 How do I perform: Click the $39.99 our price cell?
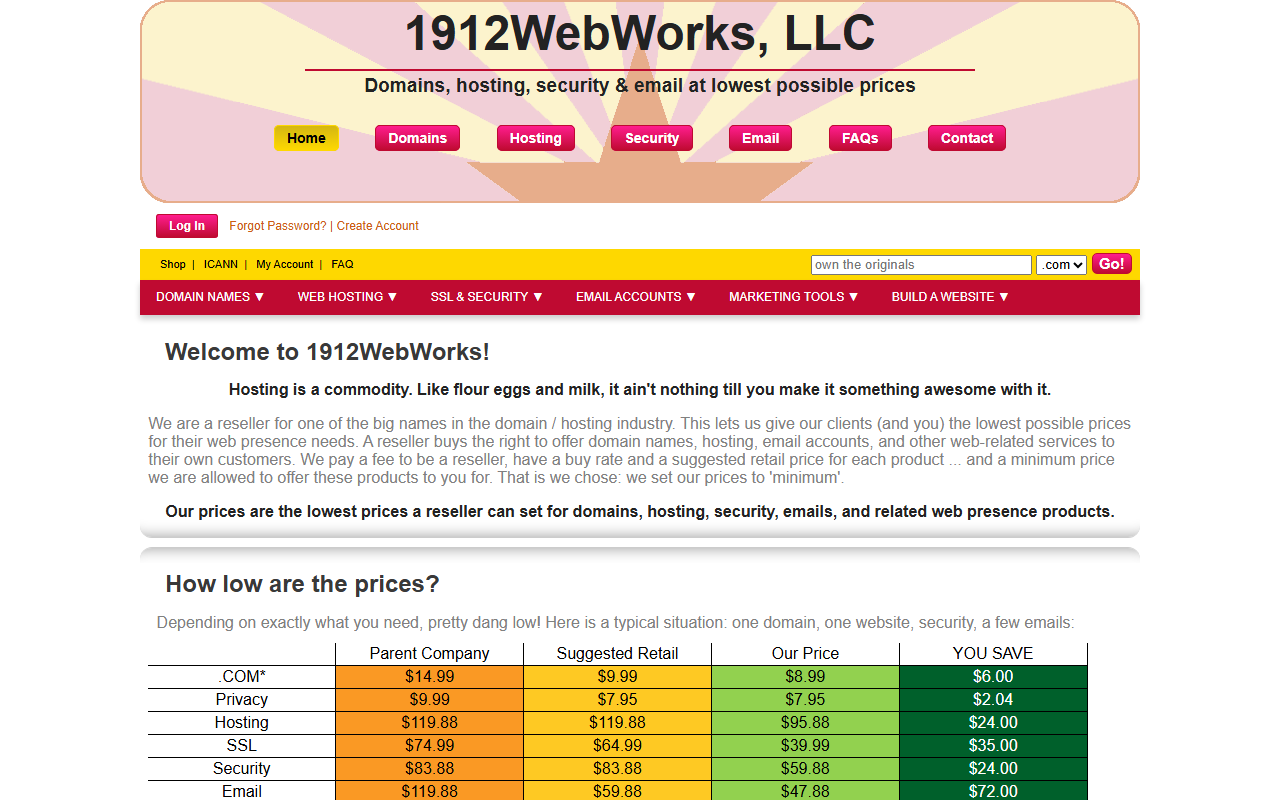805,746
